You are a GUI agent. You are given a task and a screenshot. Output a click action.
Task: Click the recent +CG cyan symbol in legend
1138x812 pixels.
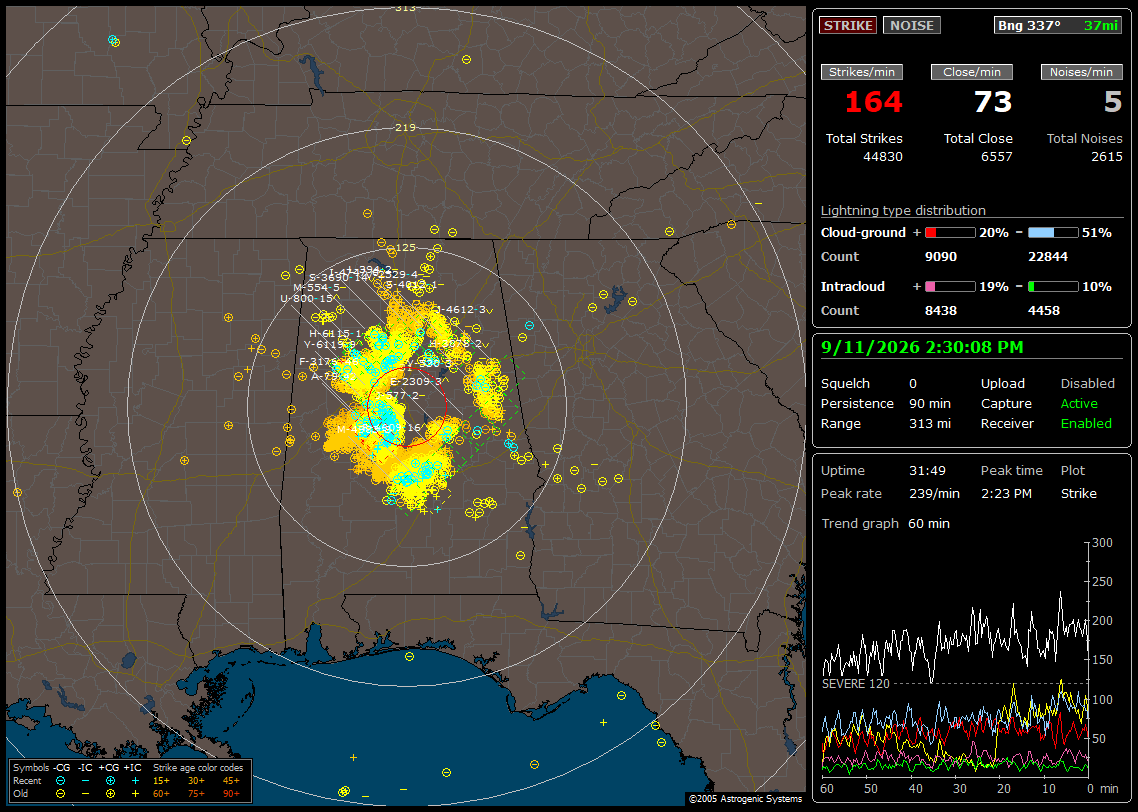click(110, 781)
